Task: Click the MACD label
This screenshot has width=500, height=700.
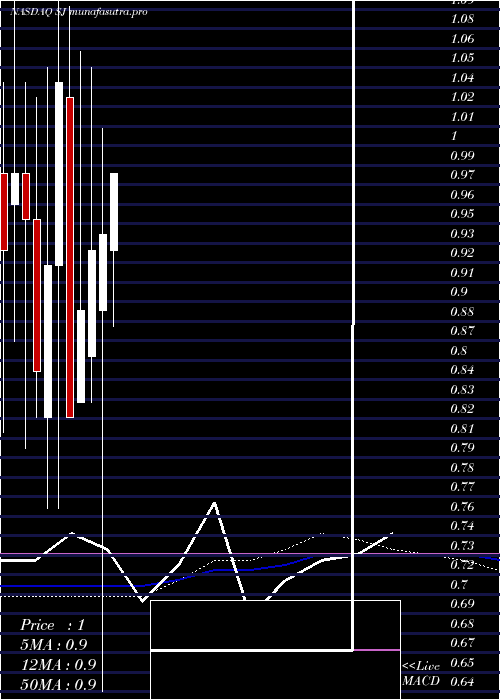Action: click(x=421, y=681)
